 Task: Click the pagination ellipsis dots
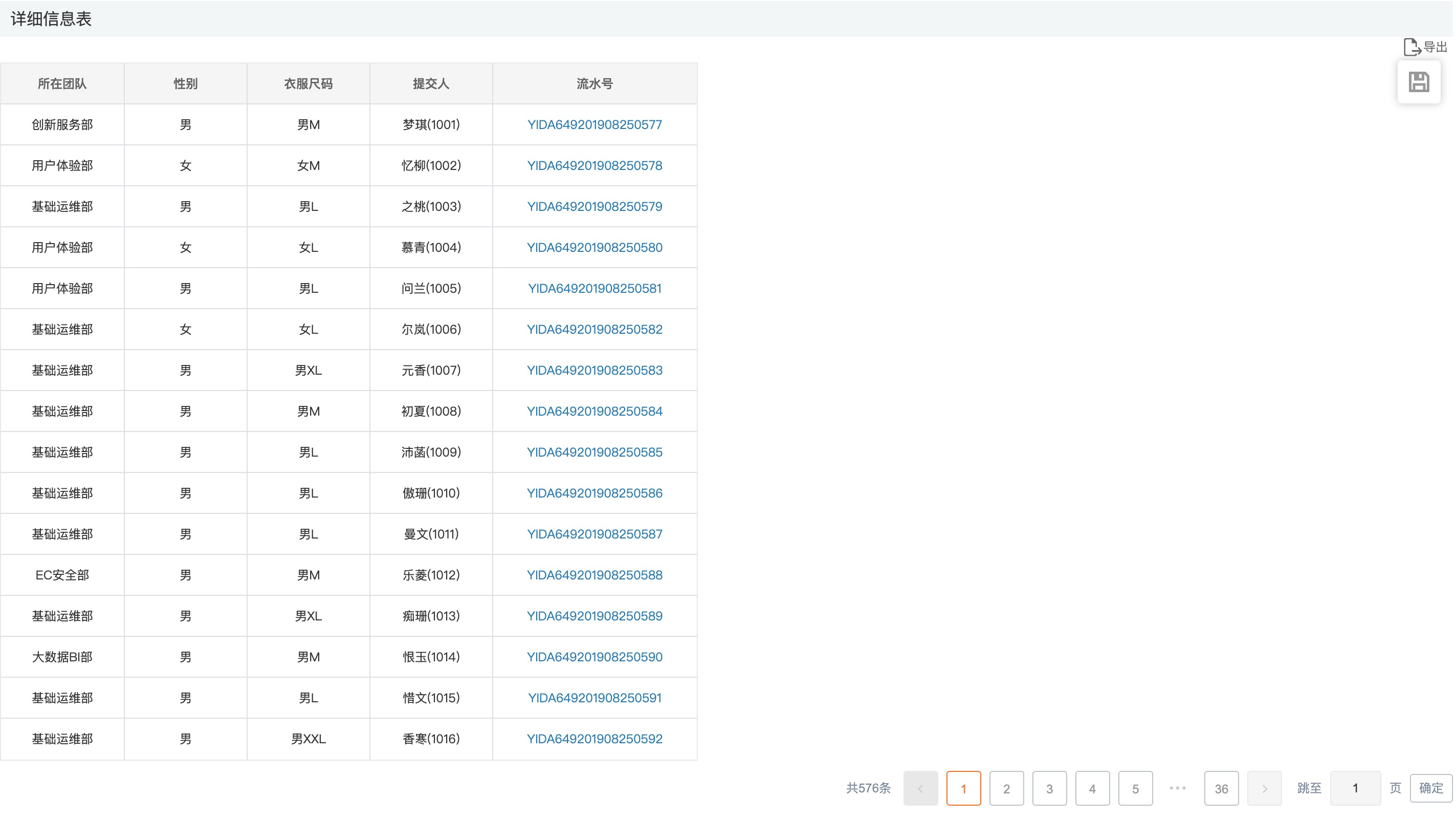(x=1178, y=788)
